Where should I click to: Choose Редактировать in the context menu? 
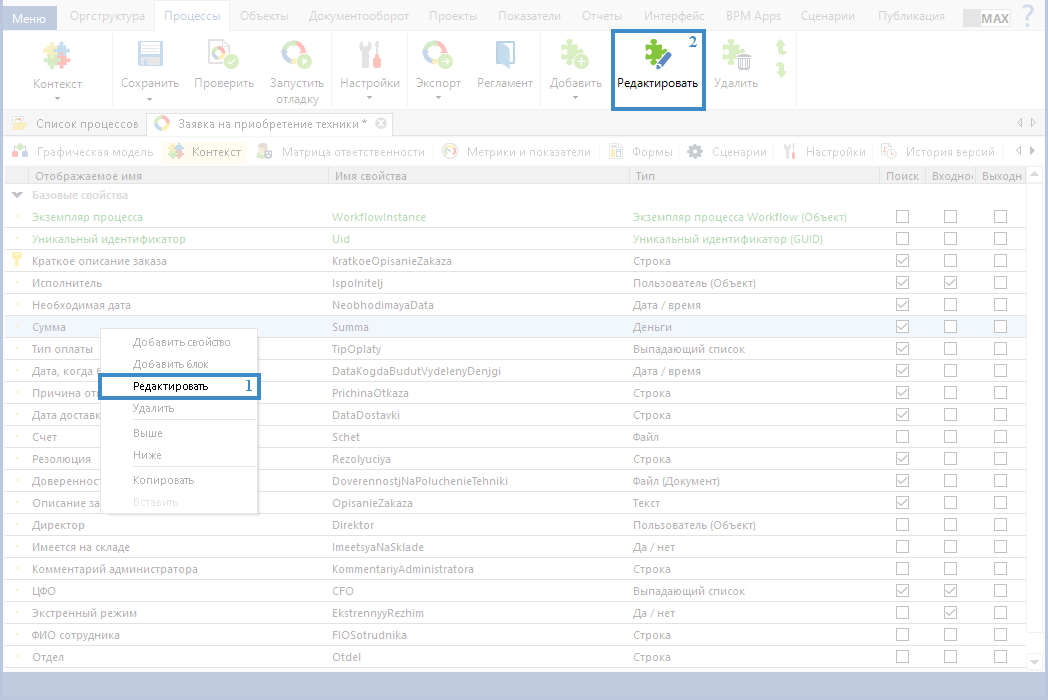tap(171, 386)
